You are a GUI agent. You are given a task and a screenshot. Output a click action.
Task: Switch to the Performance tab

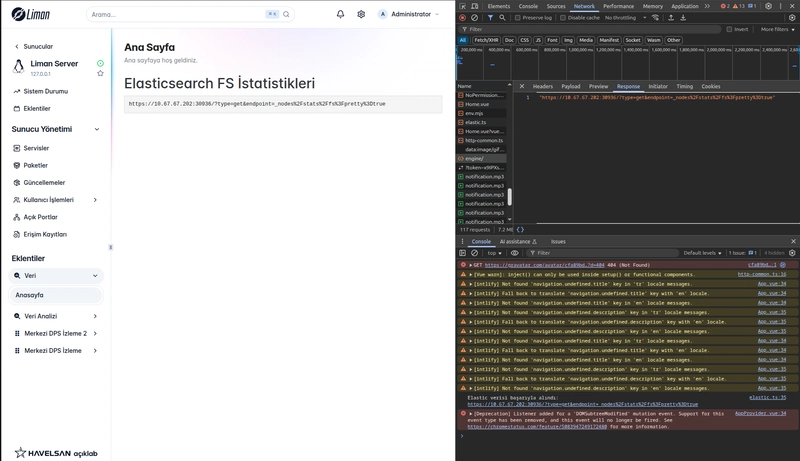(617, 6)
